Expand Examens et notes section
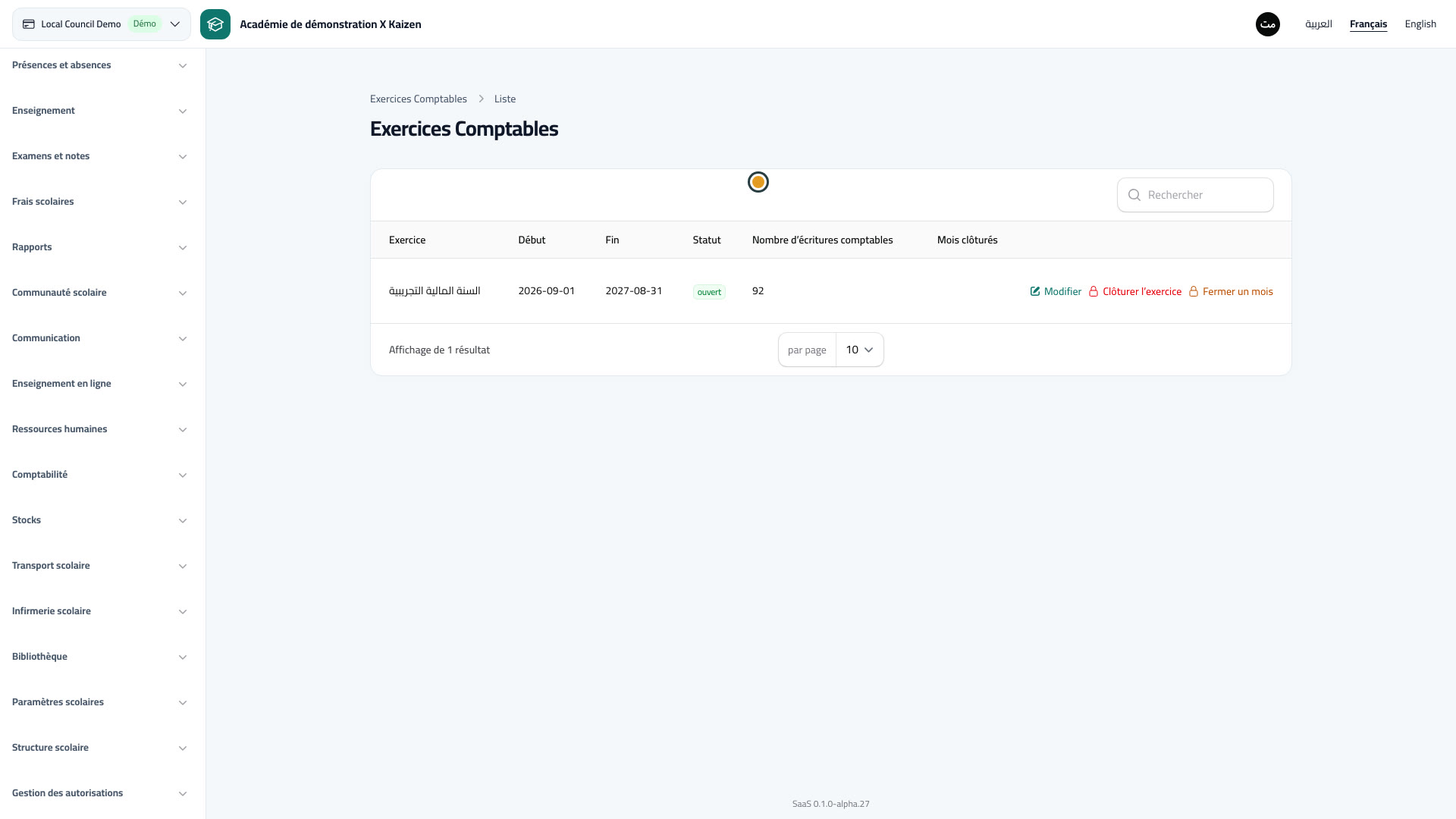The height and width of the screenshot is (819, 1456). coord(99,156)
